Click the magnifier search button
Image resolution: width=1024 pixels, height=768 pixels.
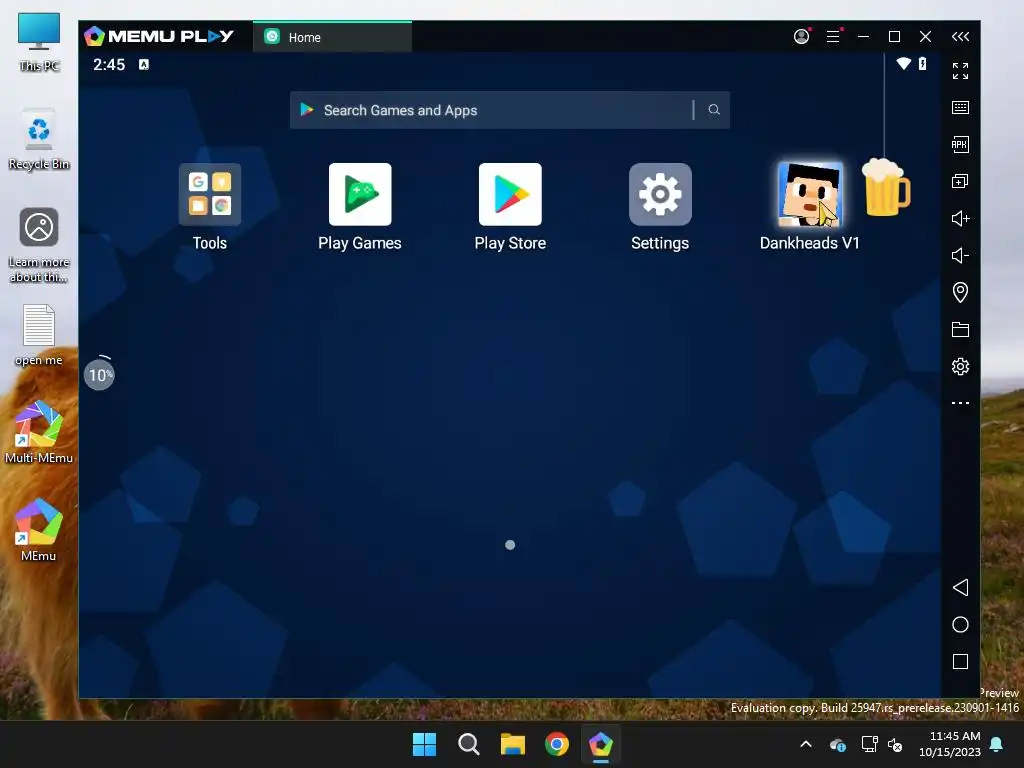(x=714, y=110)
